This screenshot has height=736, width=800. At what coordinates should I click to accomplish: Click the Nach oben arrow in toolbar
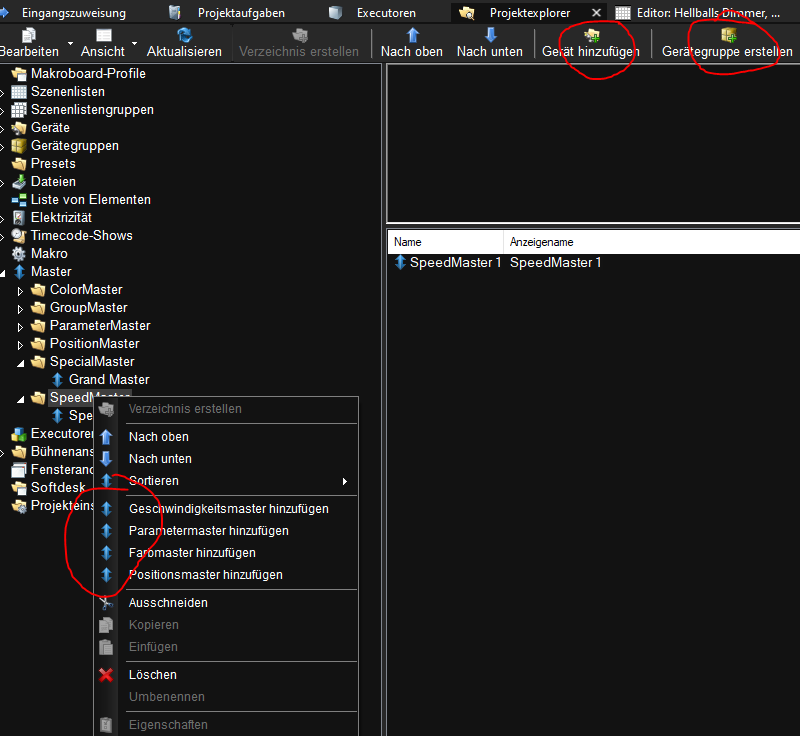tap(412, 35)
